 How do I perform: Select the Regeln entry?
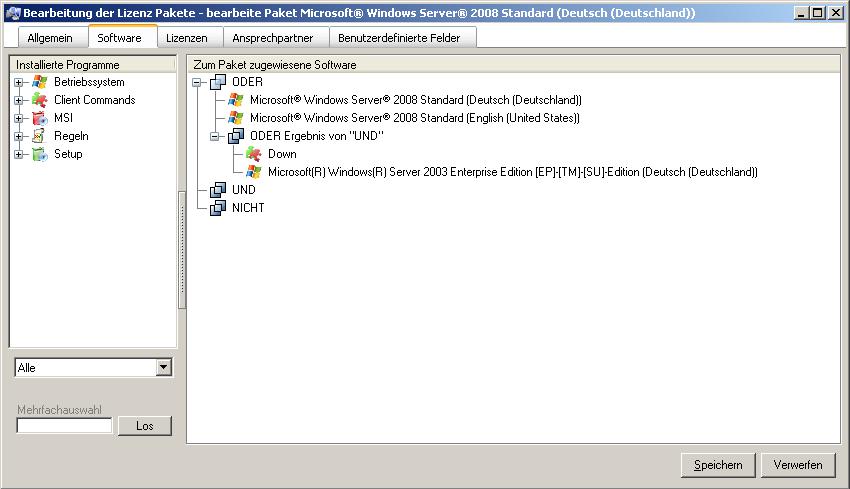71,136
